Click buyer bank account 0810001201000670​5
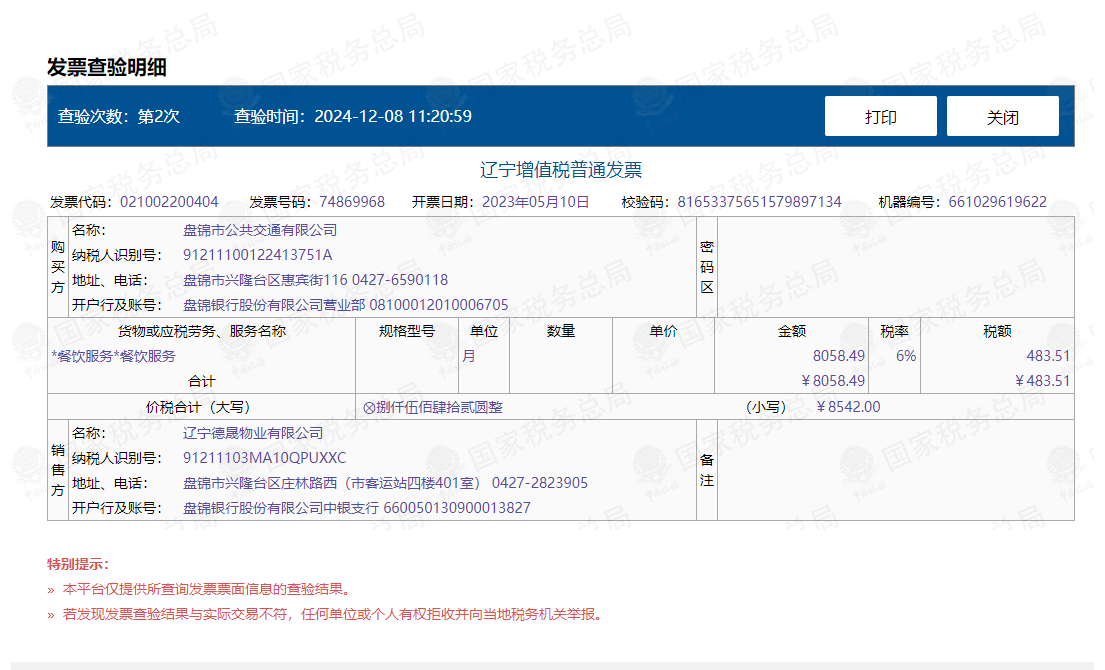 438,305
